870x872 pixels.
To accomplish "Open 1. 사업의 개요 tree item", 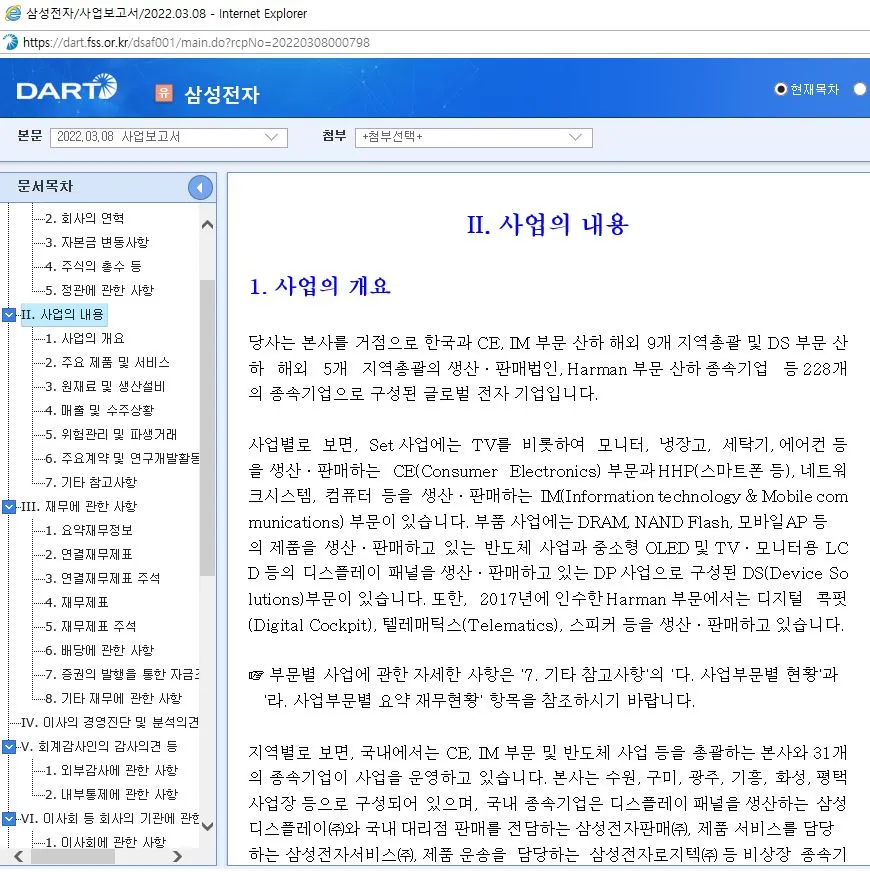I will 85,339.
